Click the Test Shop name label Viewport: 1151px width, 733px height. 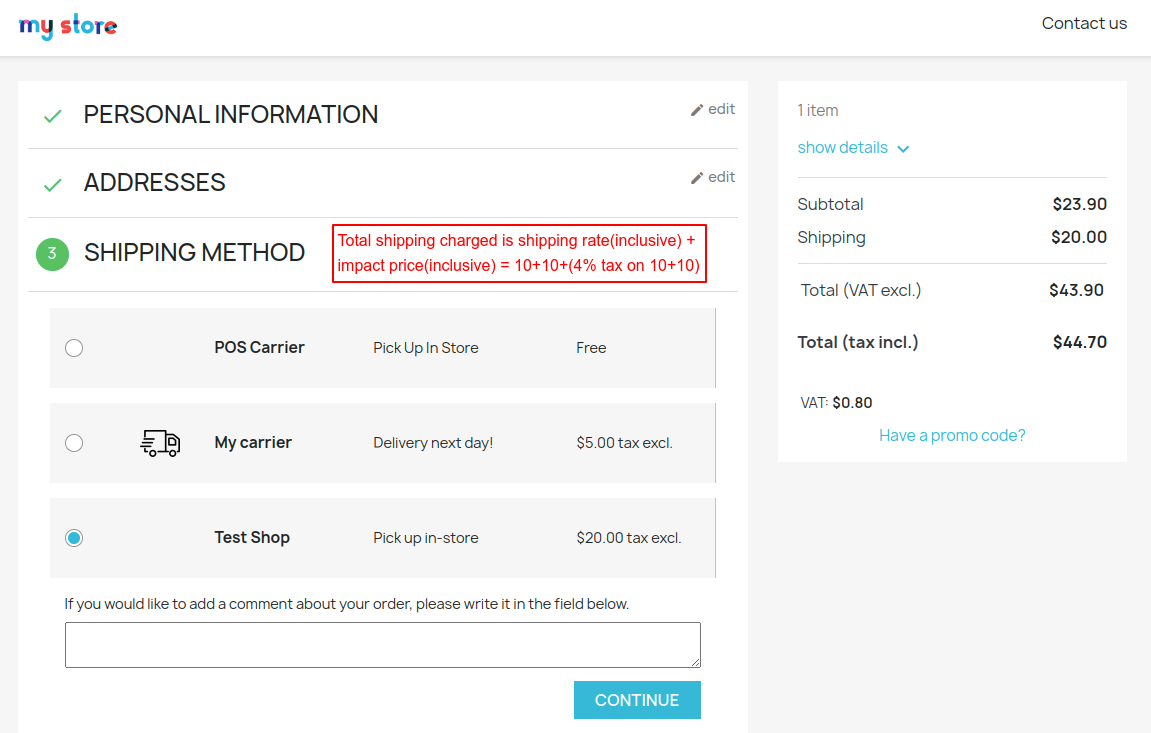(x=252, y=538)
